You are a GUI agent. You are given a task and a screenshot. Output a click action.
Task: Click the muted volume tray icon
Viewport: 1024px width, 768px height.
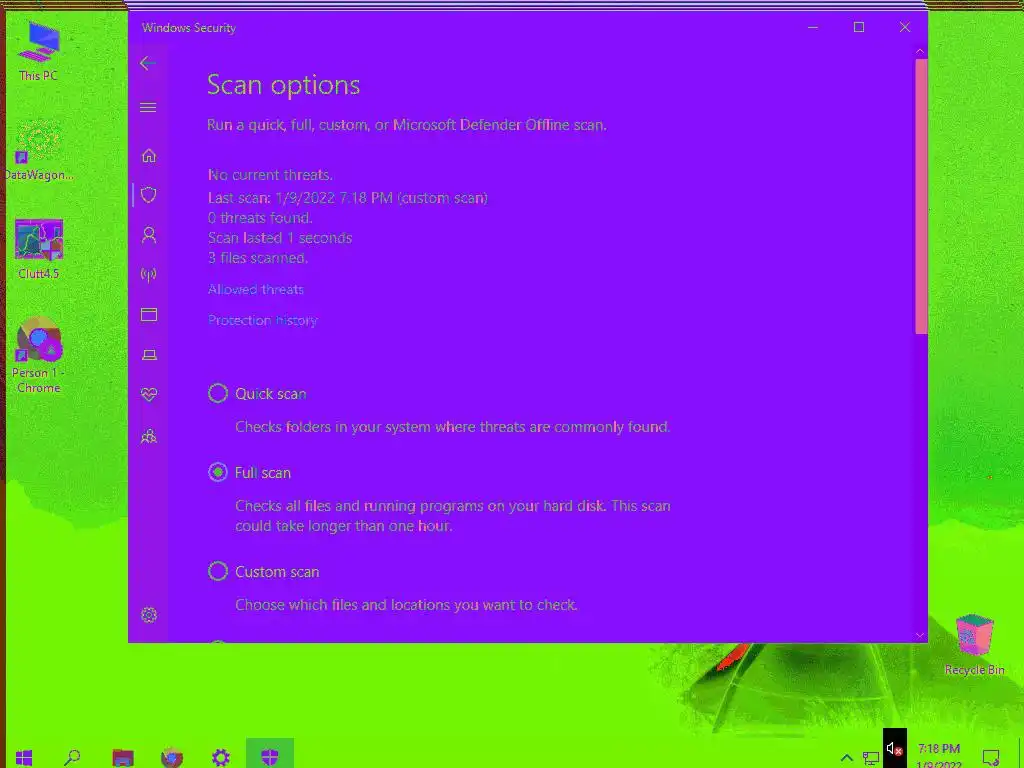895,750
